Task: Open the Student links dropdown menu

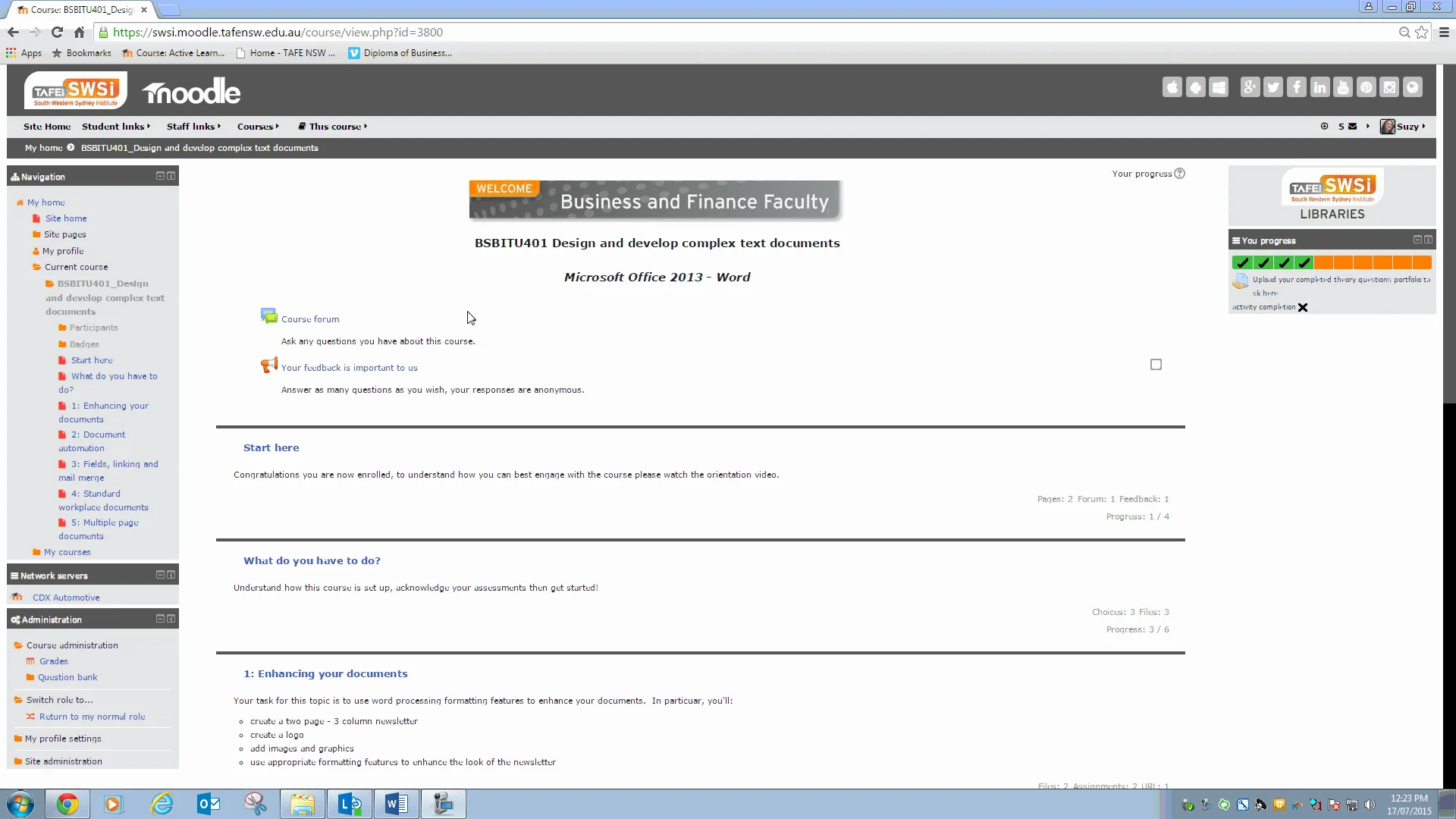Action: tap(115, 127)
